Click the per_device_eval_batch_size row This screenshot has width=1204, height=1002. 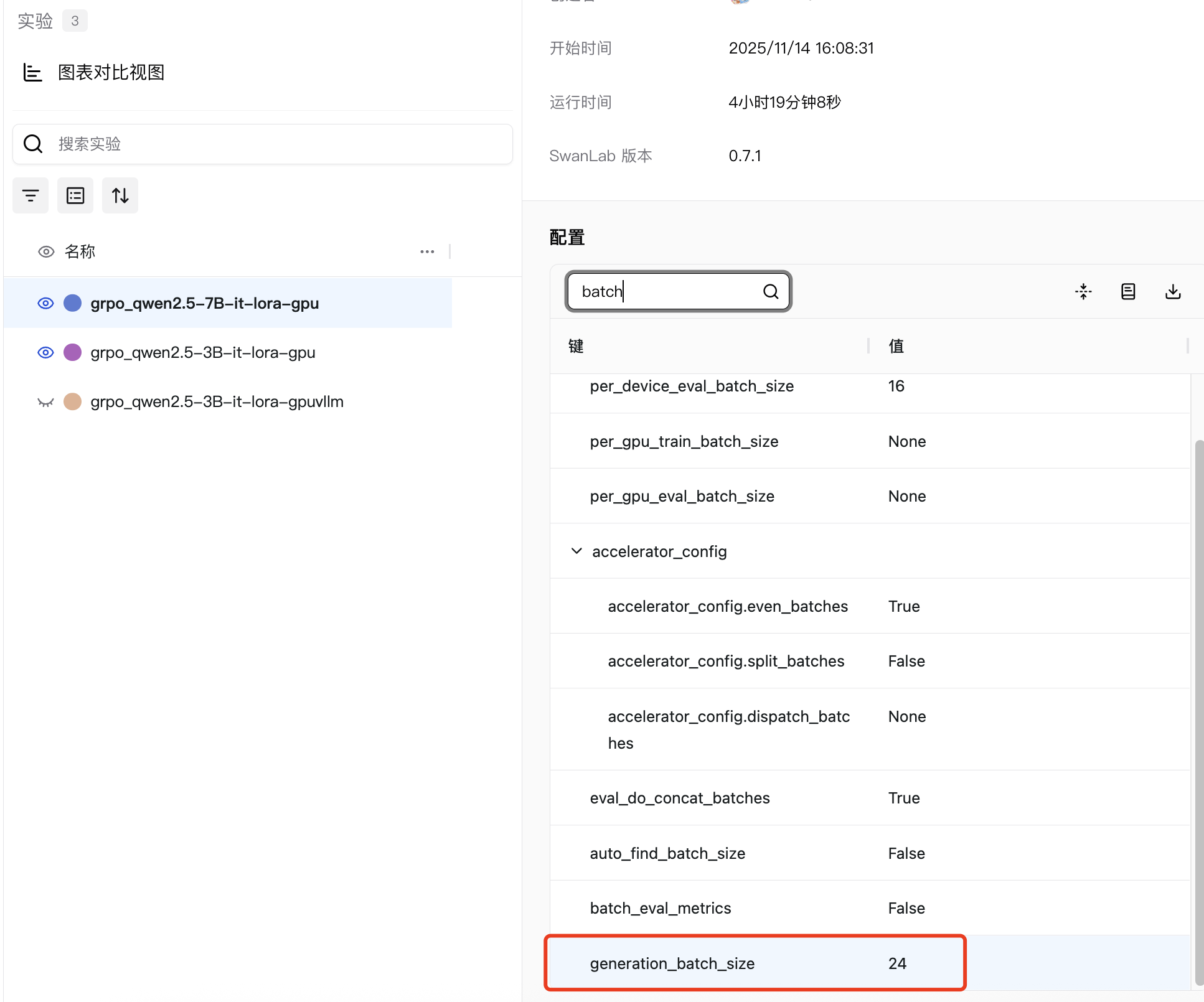(691, 386)
